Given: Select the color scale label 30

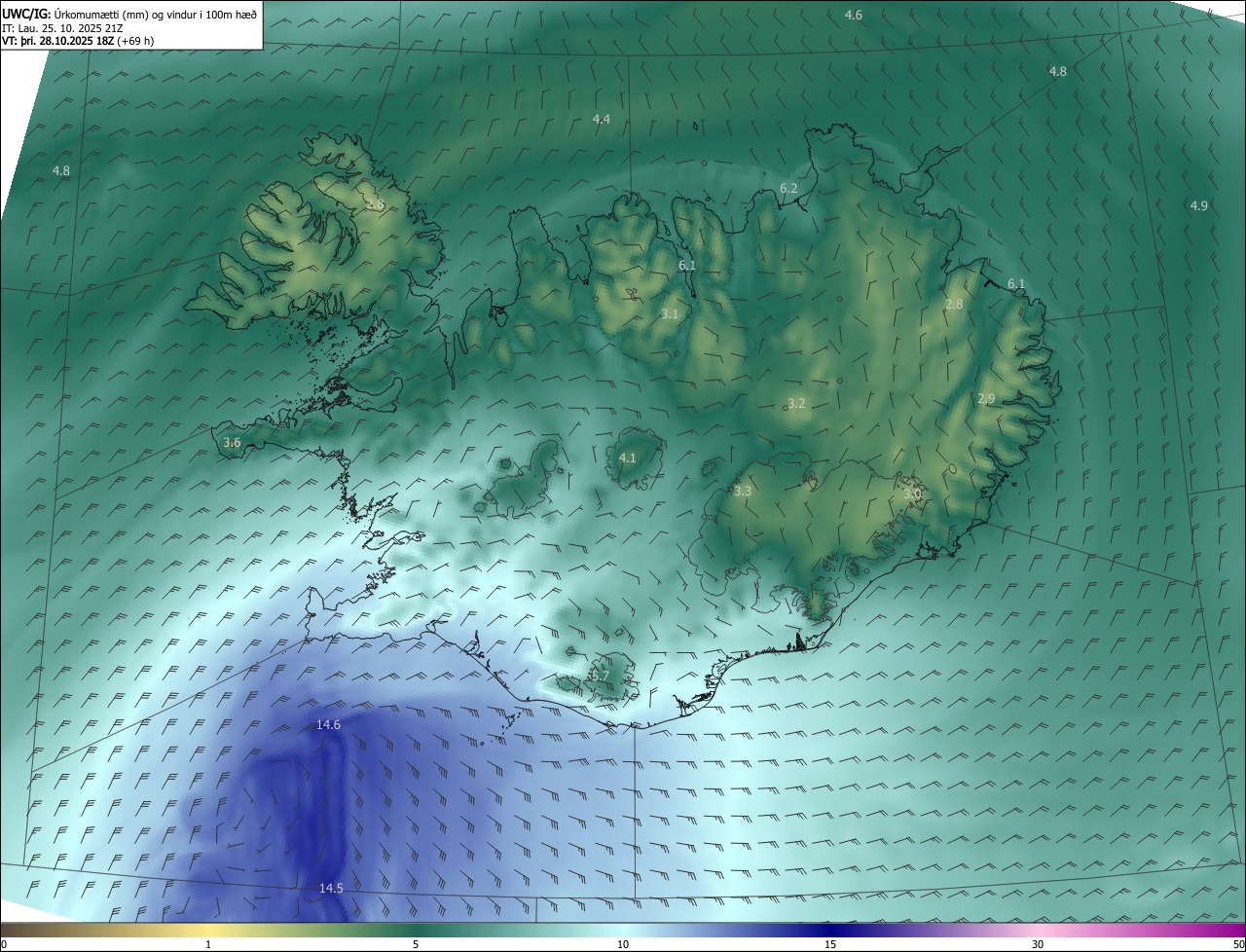Looking at the screenshot, I should click(x=1038, y=944).
